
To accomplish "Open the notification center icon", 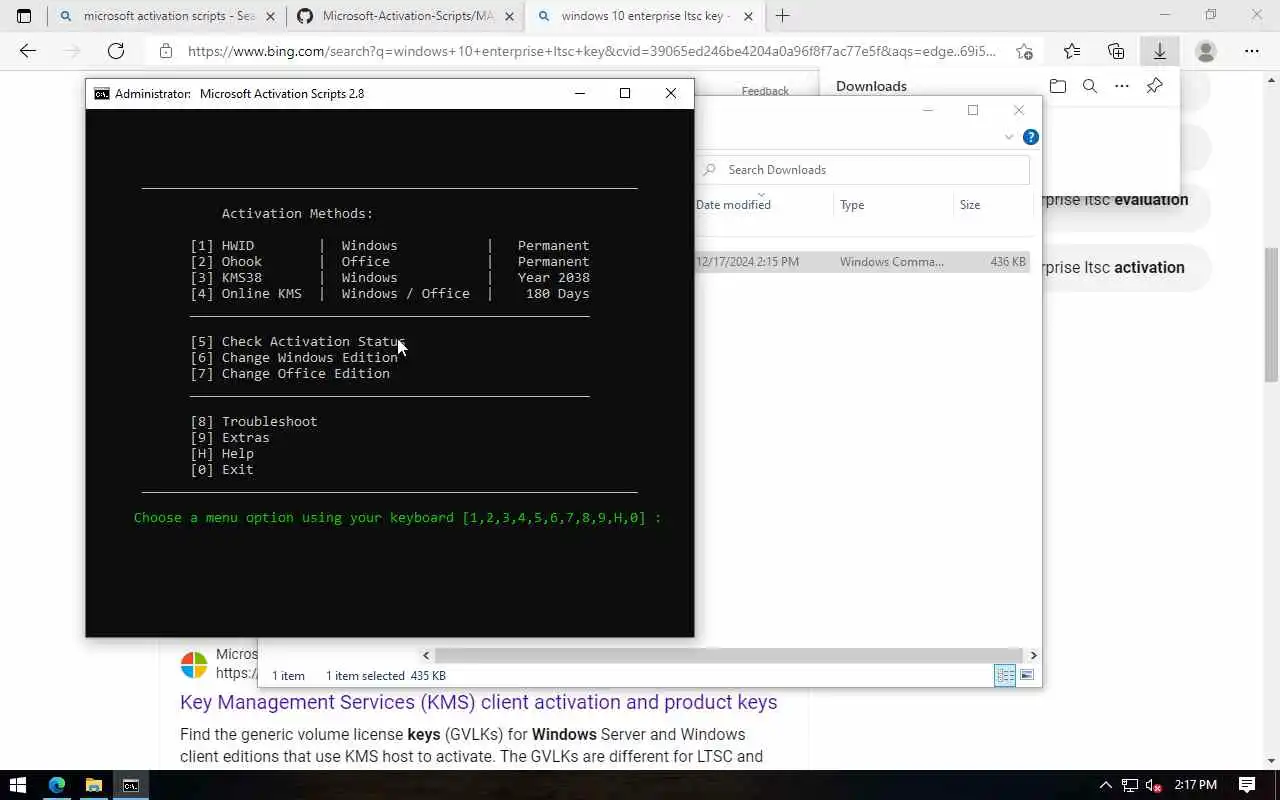I will click(x=1247, y=785).
